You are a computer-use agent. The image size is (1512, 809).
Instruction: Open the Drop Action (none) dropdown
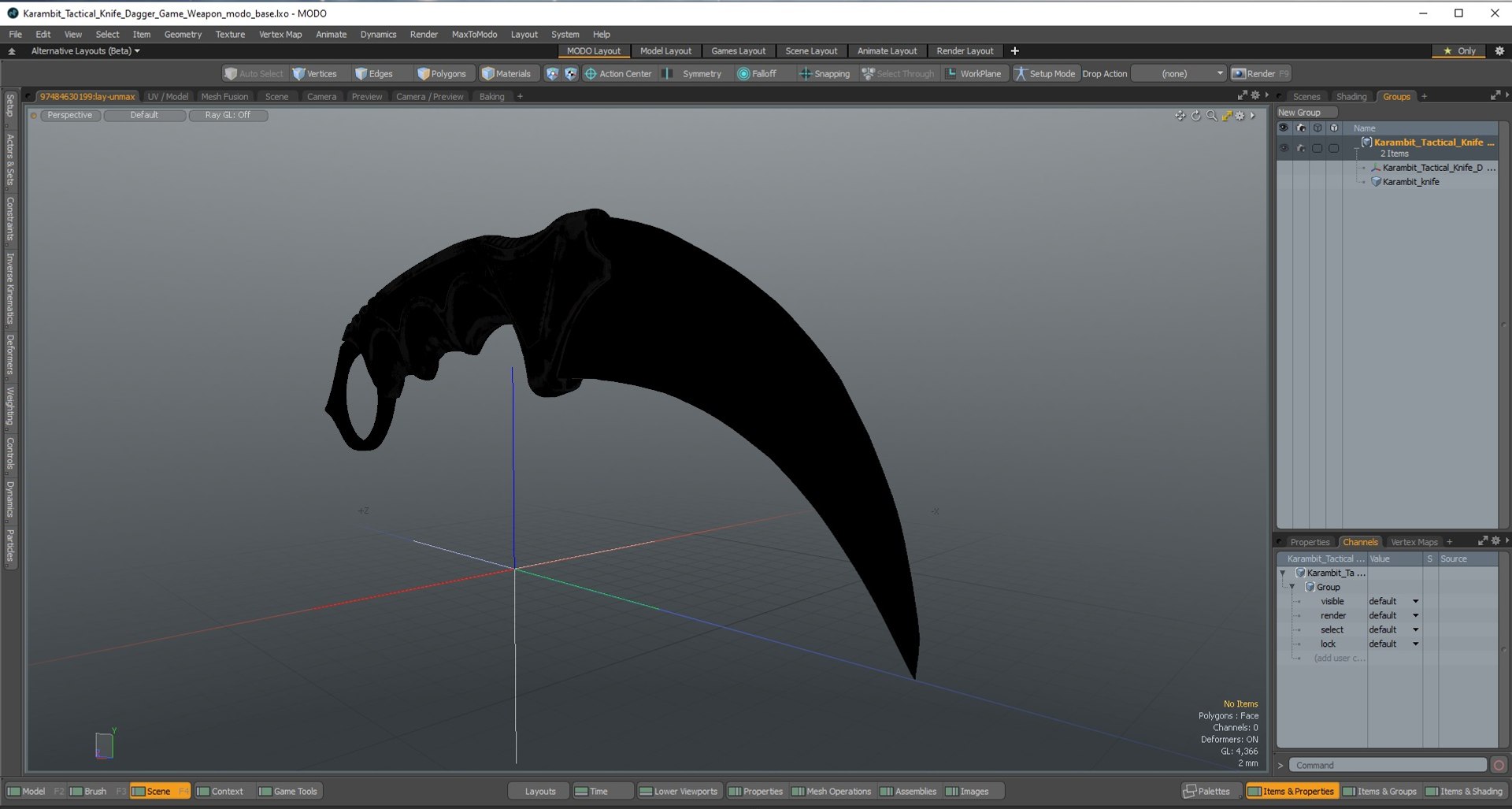point(1179,73)
